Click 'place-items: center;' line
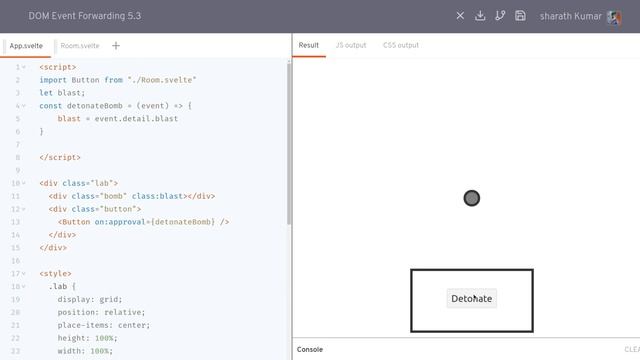 tap(104, 325)
